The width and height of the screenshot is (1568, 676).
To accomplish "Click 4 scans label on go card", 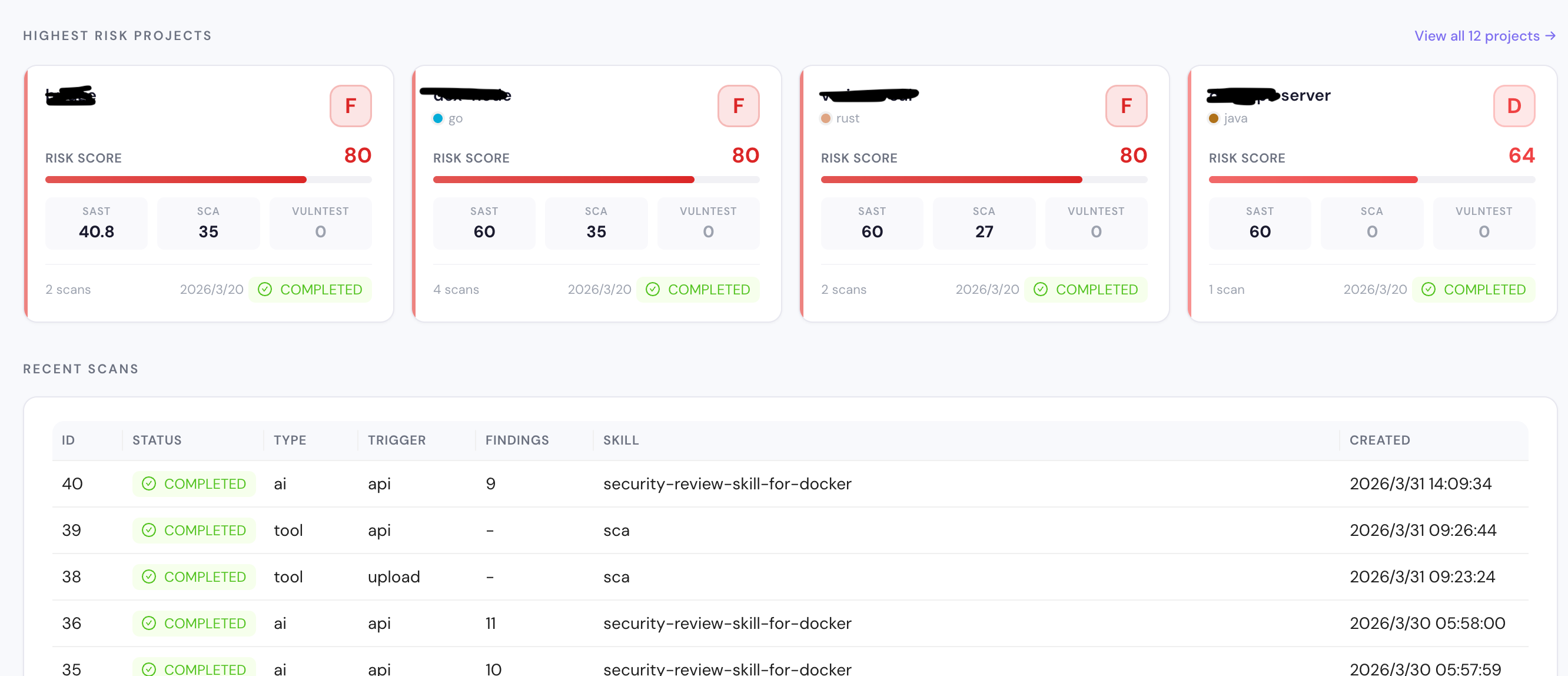I will click(x=456, y=289).
